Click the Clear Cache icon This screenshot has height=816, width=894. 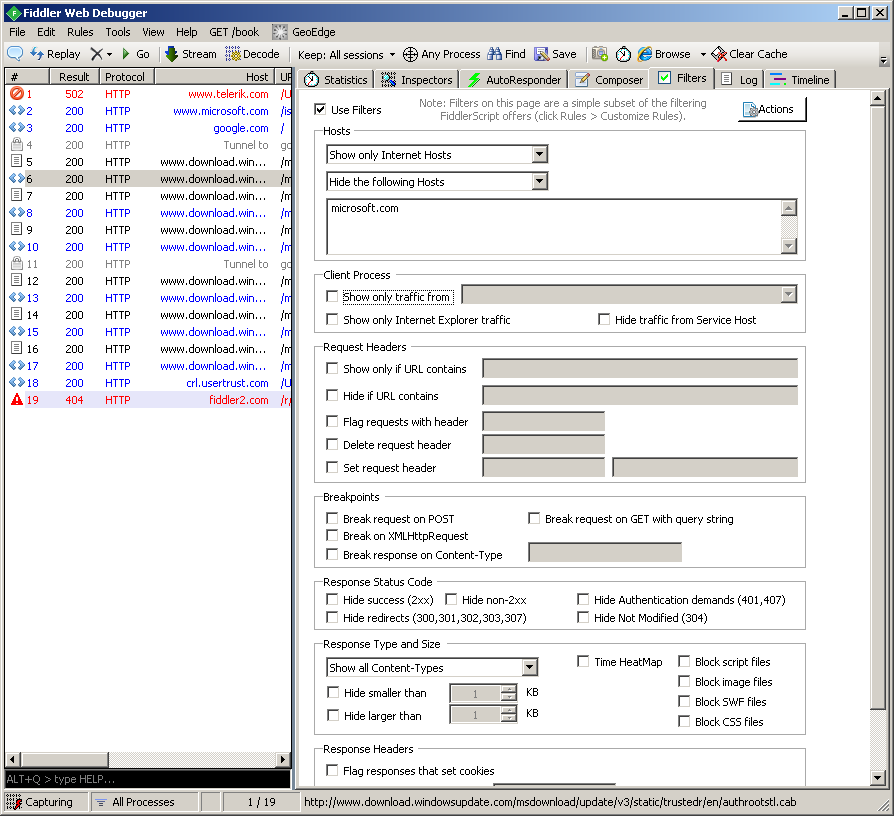[x=719, y=54]
